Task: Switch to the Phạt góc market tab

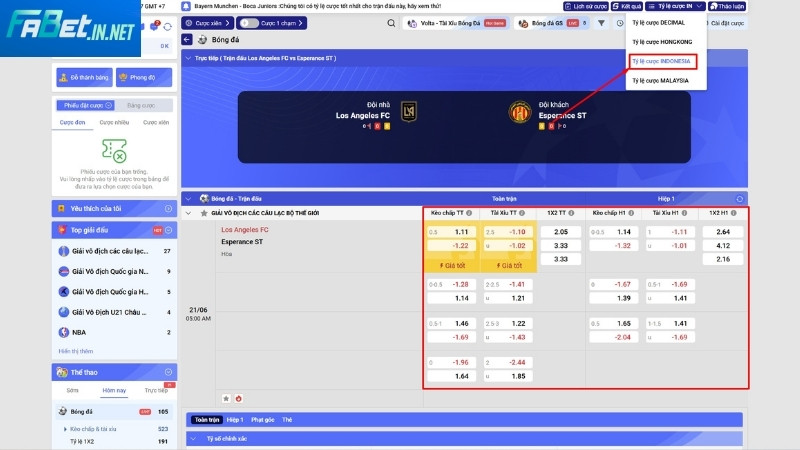Action: pos(263,420)
